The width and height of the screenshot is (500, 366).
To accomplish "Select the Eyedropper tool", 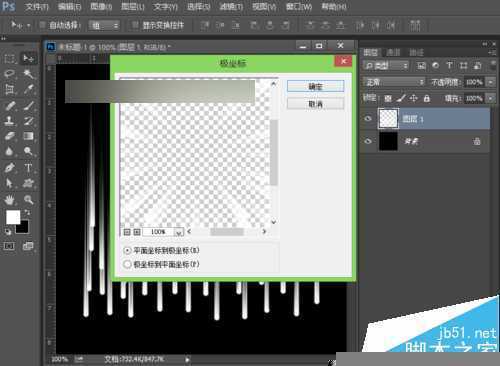I will (x=28, y=89).
